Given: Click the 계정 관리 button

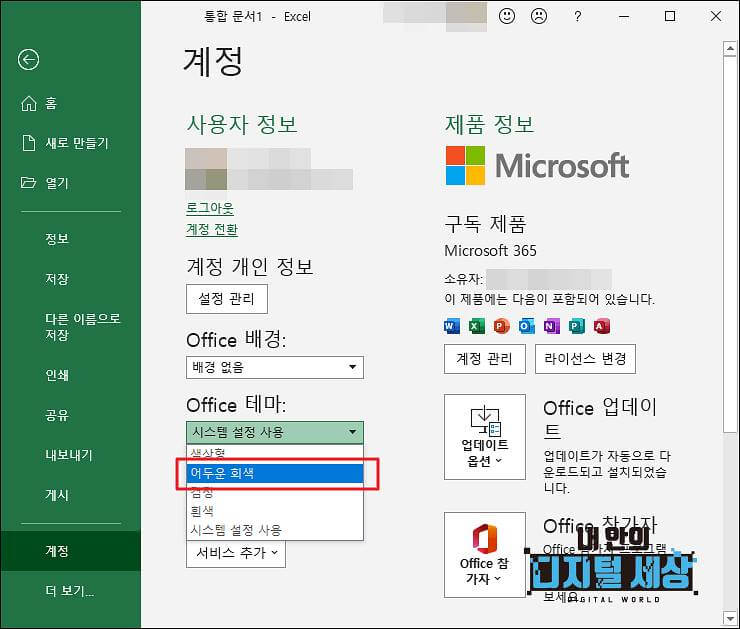Looking at the screenshot, I should [485, 359].
